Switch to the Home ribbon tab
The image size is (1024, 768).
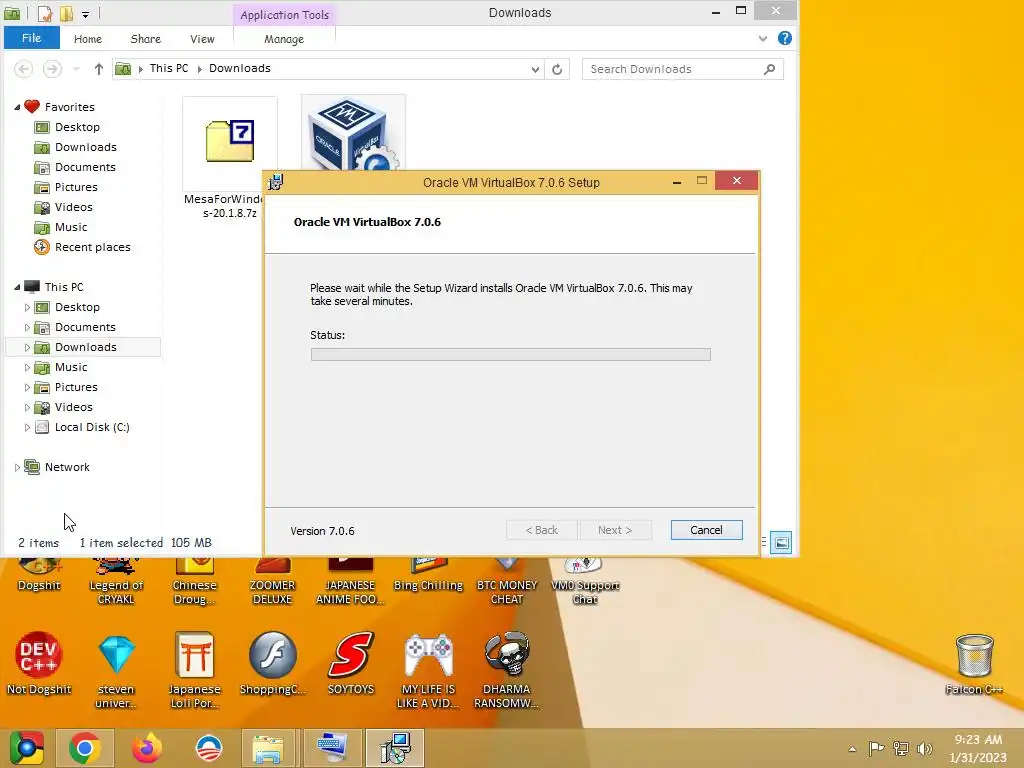tap(88, 39)
